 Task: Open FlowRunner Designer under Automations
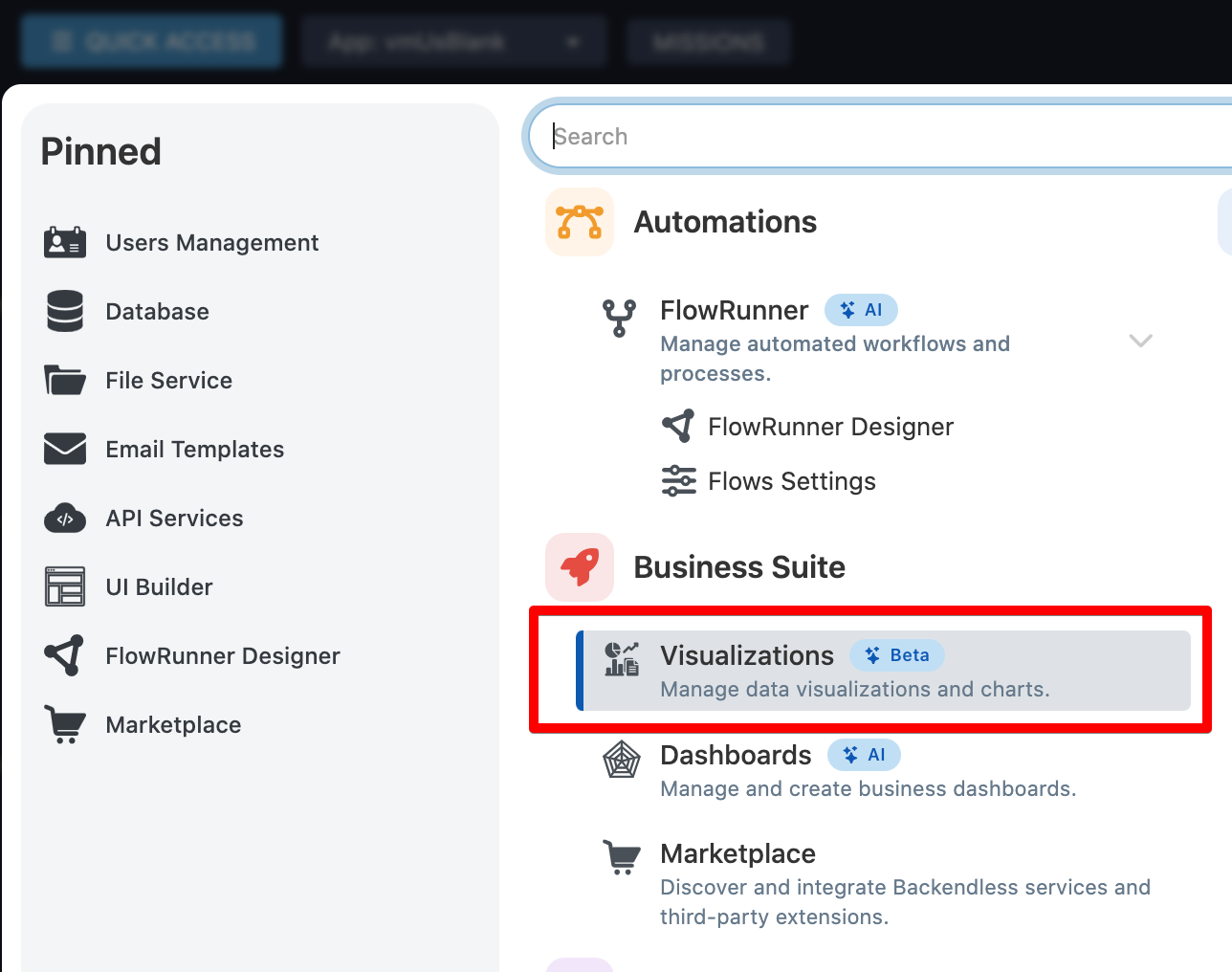tap(807, 427)
